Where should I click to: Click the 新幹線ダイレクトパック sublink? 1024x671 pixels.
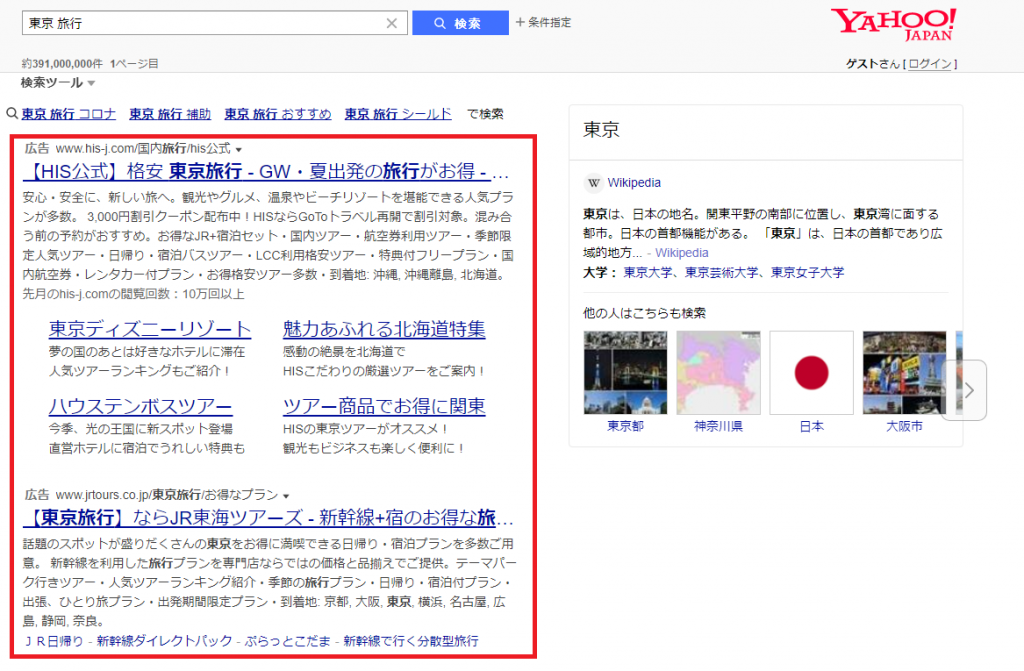pyautogui.click(x=164, y=641)
